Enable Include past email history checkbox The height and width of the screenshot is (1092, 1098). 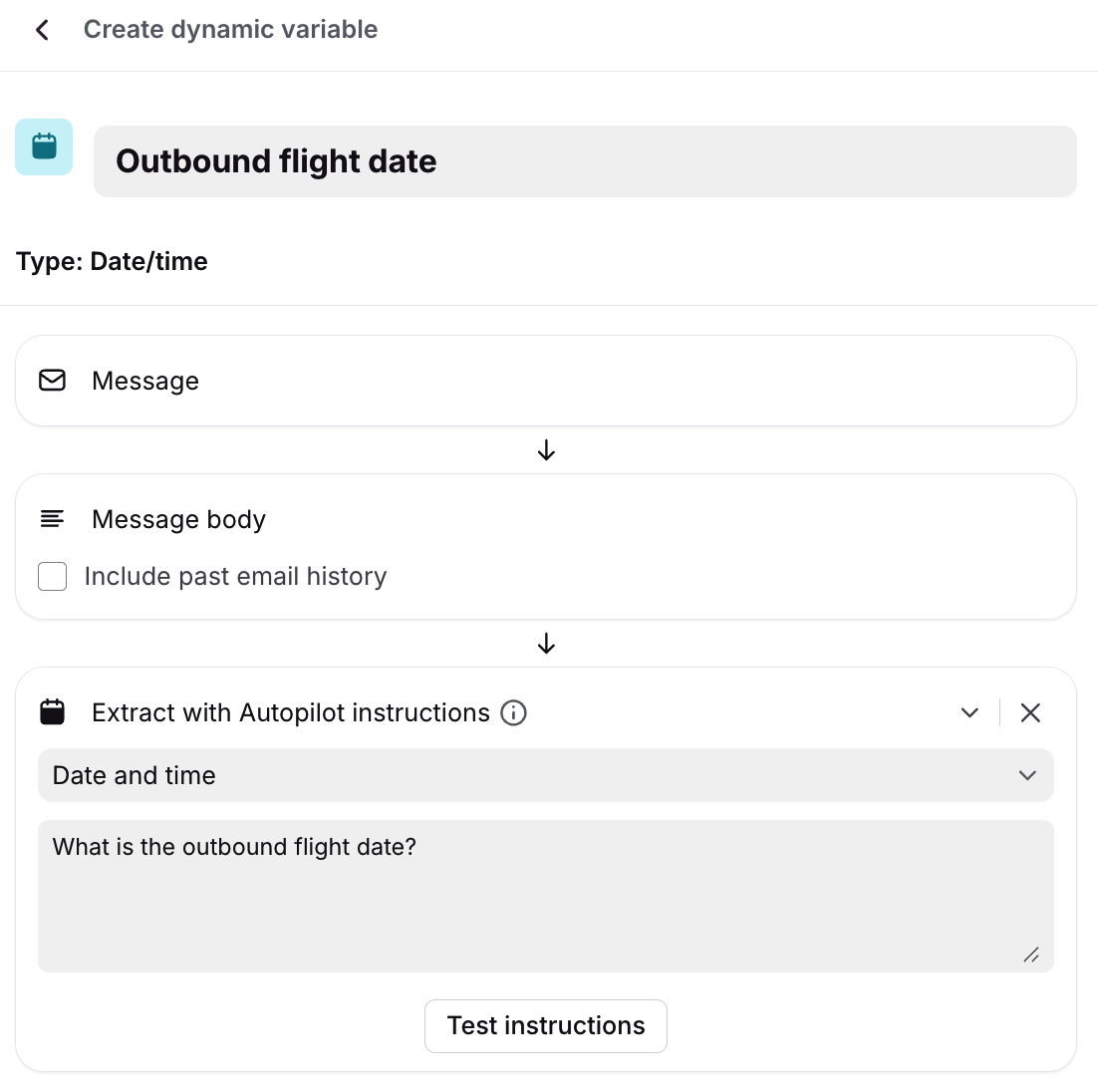(52, 576)
